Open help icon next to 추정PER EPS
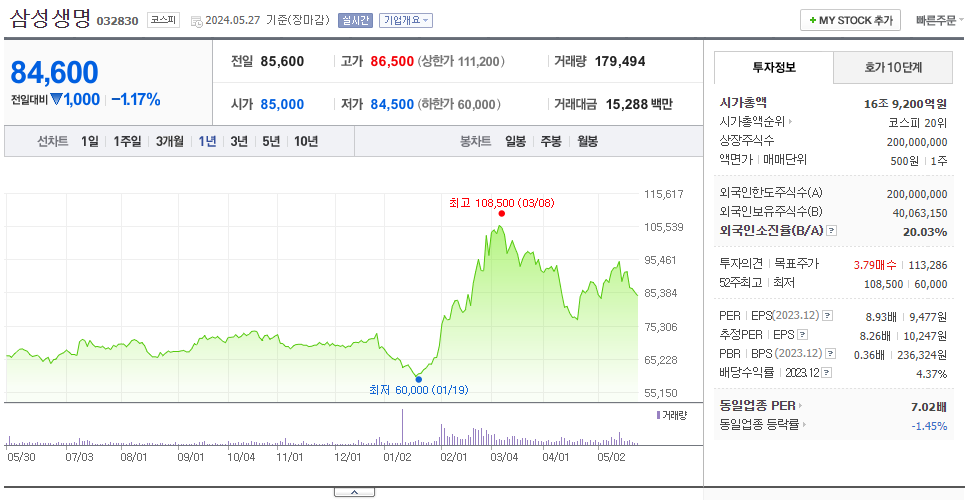The width and height of the screenshot is (968, 500). 803,335
